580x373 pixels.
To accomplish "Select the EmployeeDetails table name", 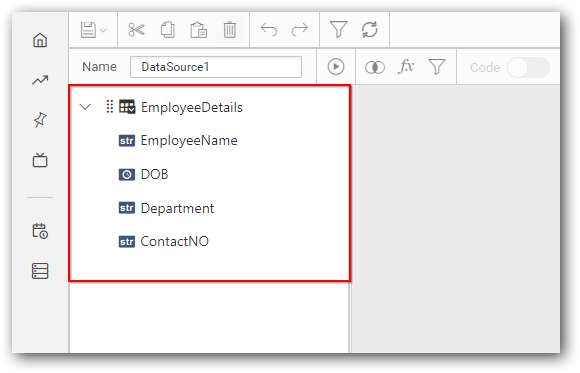I will tap(192, 108).
